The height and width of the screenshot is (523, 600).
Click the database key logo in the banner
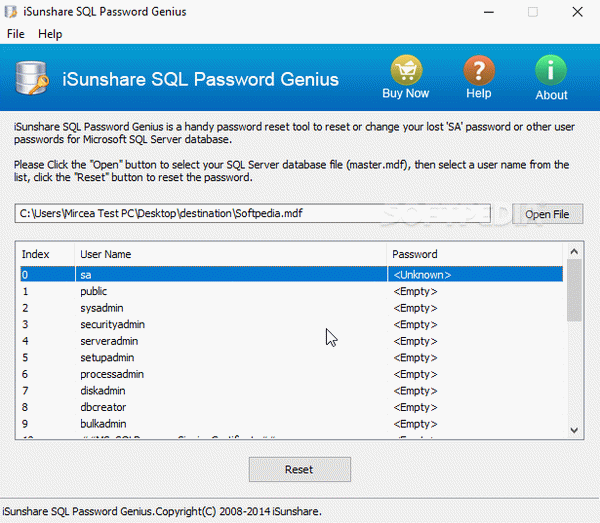tap(32, 78)
